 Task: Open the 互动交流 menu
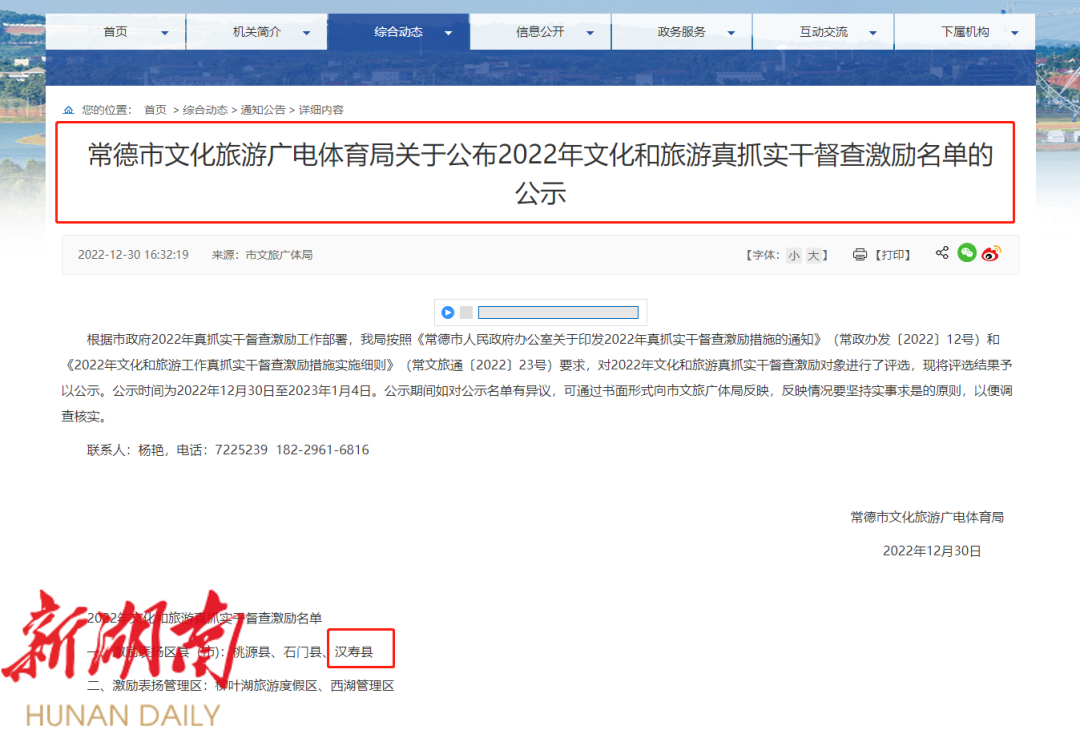click(x=823, y=32)
